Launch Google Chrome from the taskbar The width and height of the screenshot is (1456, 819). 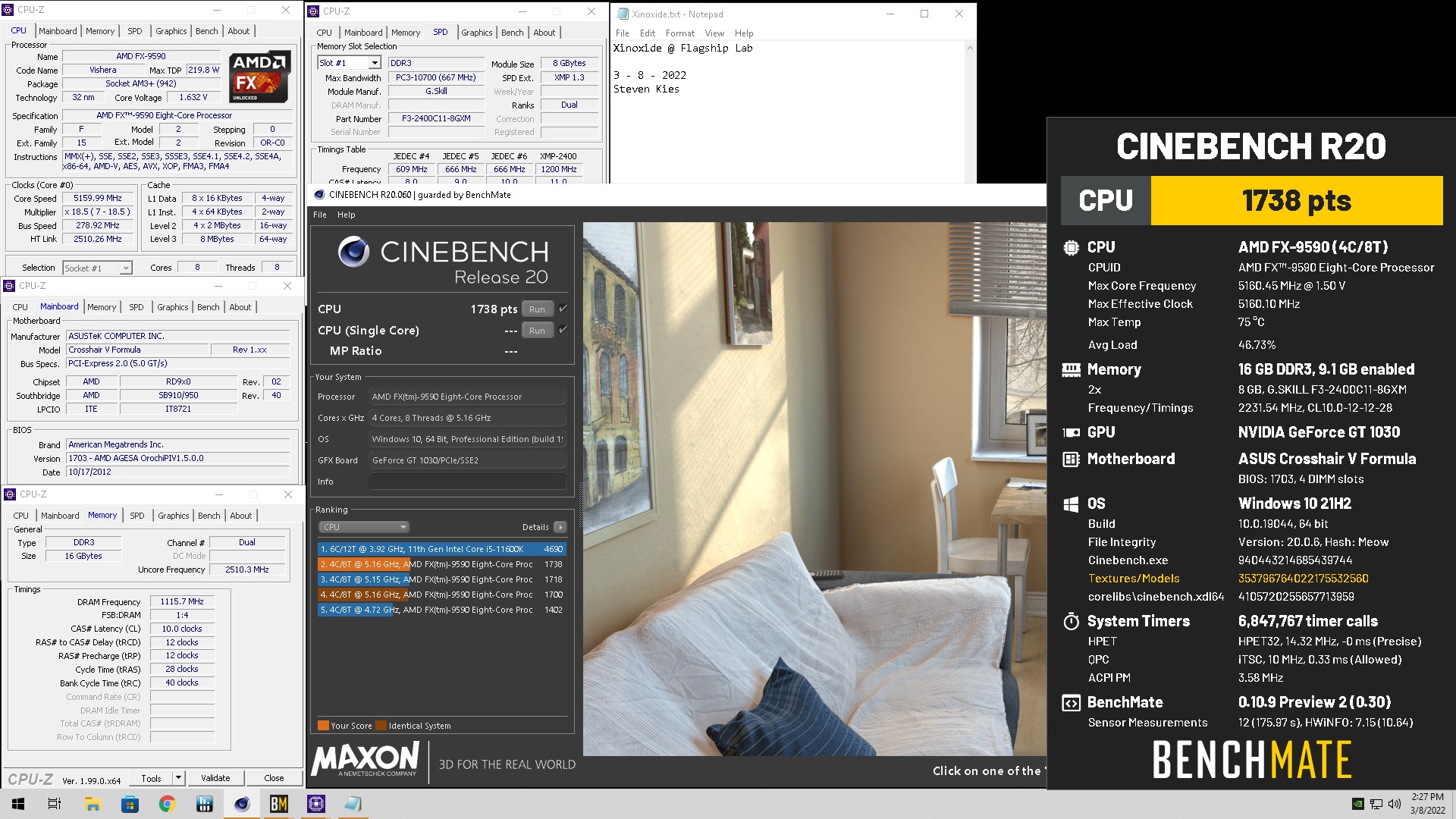167,804
